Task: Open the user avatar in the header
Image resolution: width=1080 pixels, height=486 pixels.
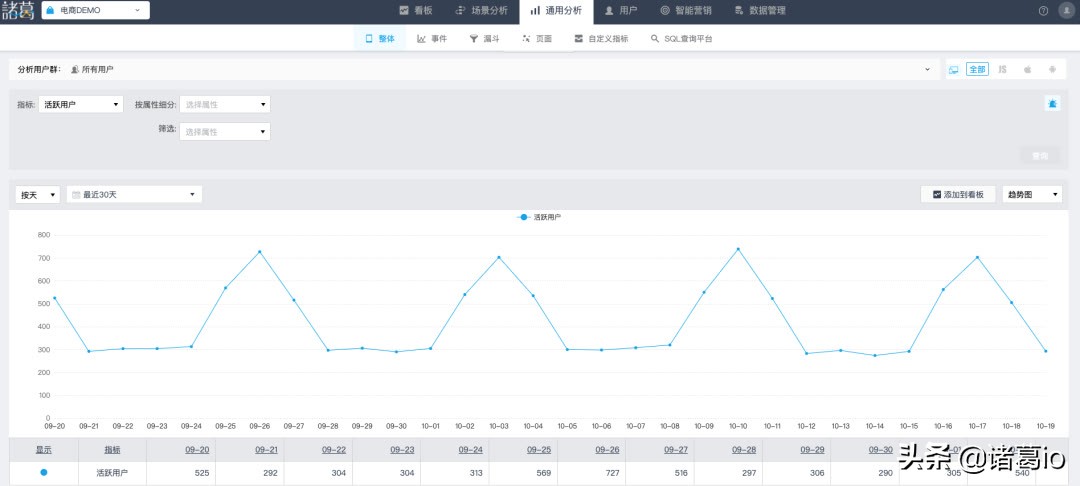Action: pos(1066,11)
